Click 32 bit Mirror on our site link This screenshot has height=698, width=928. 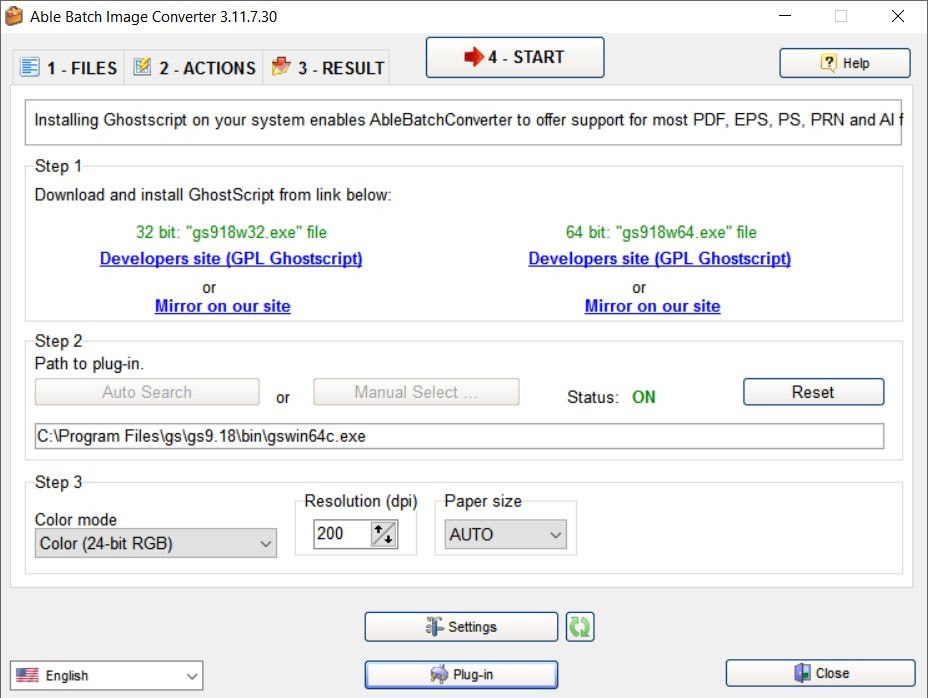tap(222, 306)
